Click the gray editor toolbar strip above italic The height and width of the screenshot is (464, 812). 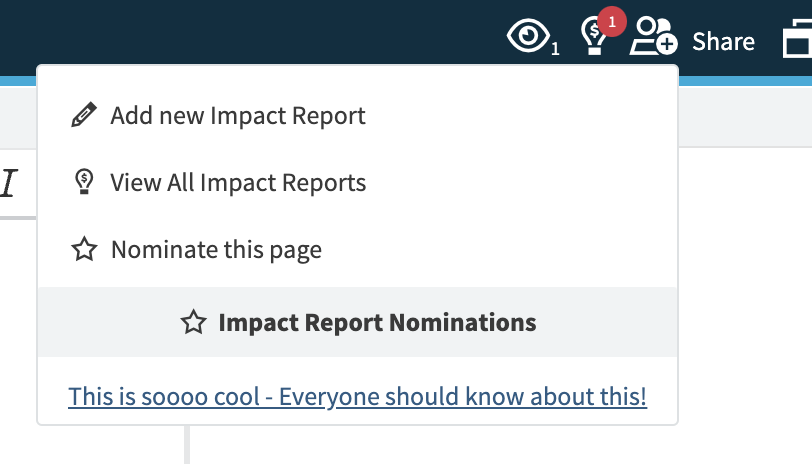17,120
